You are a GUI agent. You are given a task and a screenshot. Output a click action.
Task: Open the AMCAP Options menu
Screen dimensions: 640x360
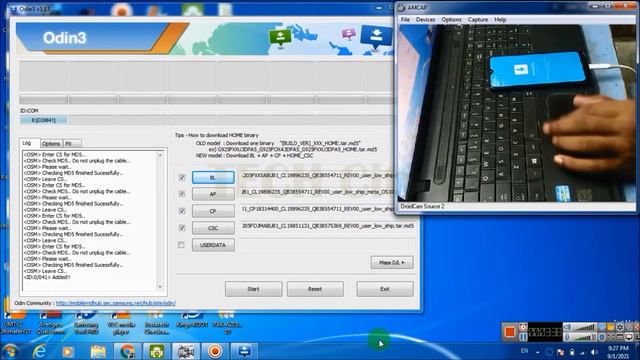pyautogui.click(x=451, y=20)
